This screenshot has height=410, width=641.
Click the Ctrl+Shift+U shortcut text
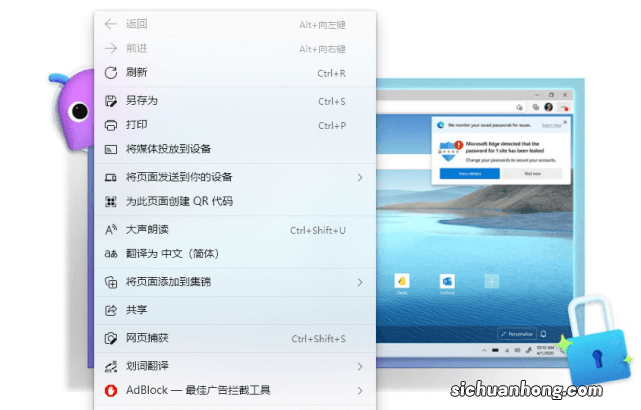tap(318, 231)
